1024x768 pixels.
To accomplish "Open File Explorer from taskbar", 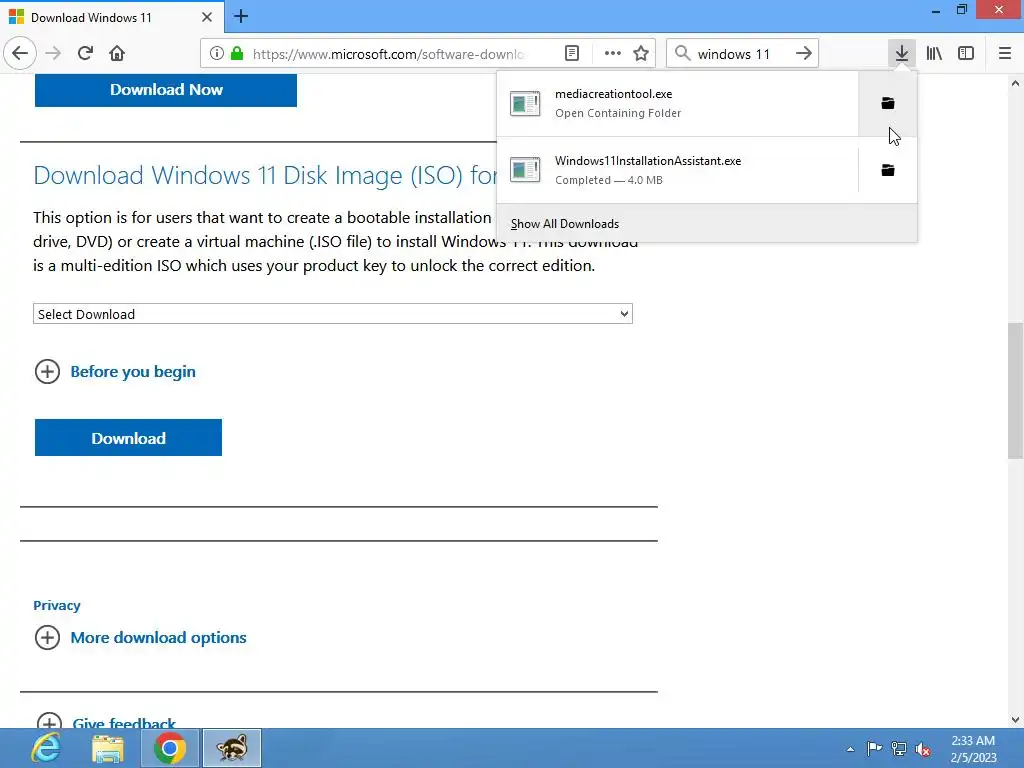I will click(108, 748).
